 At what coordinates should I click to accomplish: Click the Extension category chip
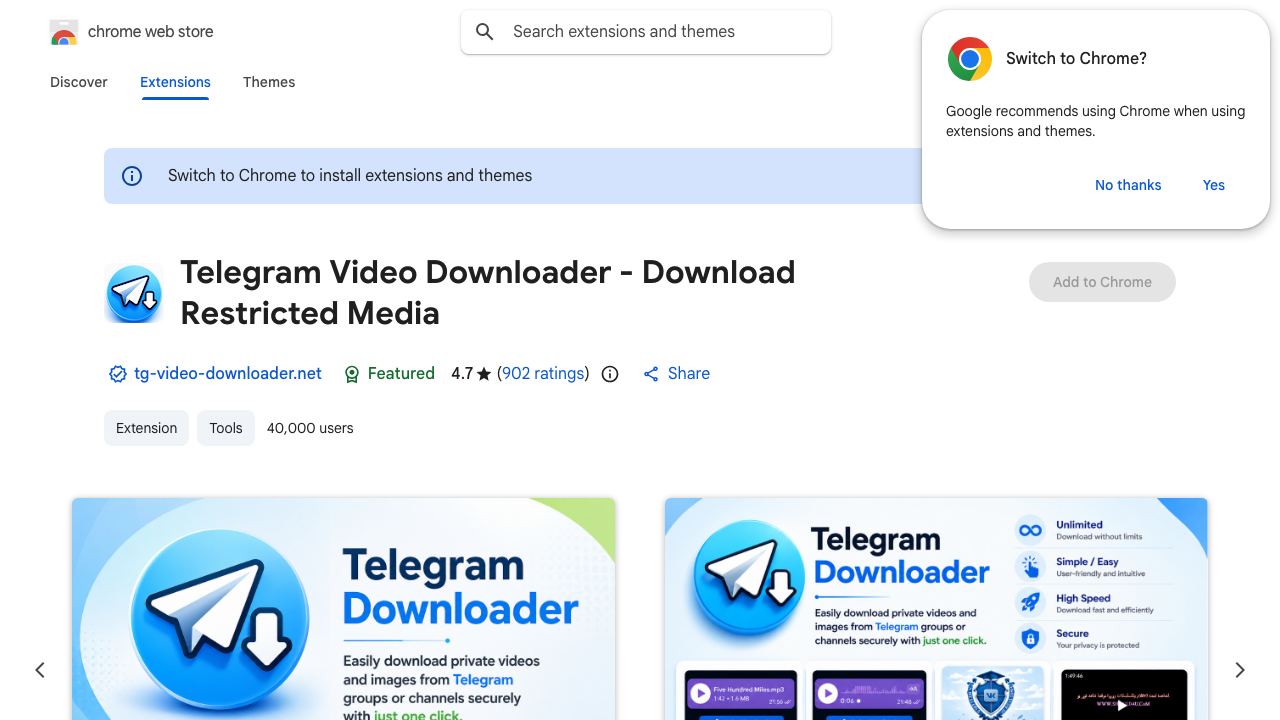[x=146, y=428]
